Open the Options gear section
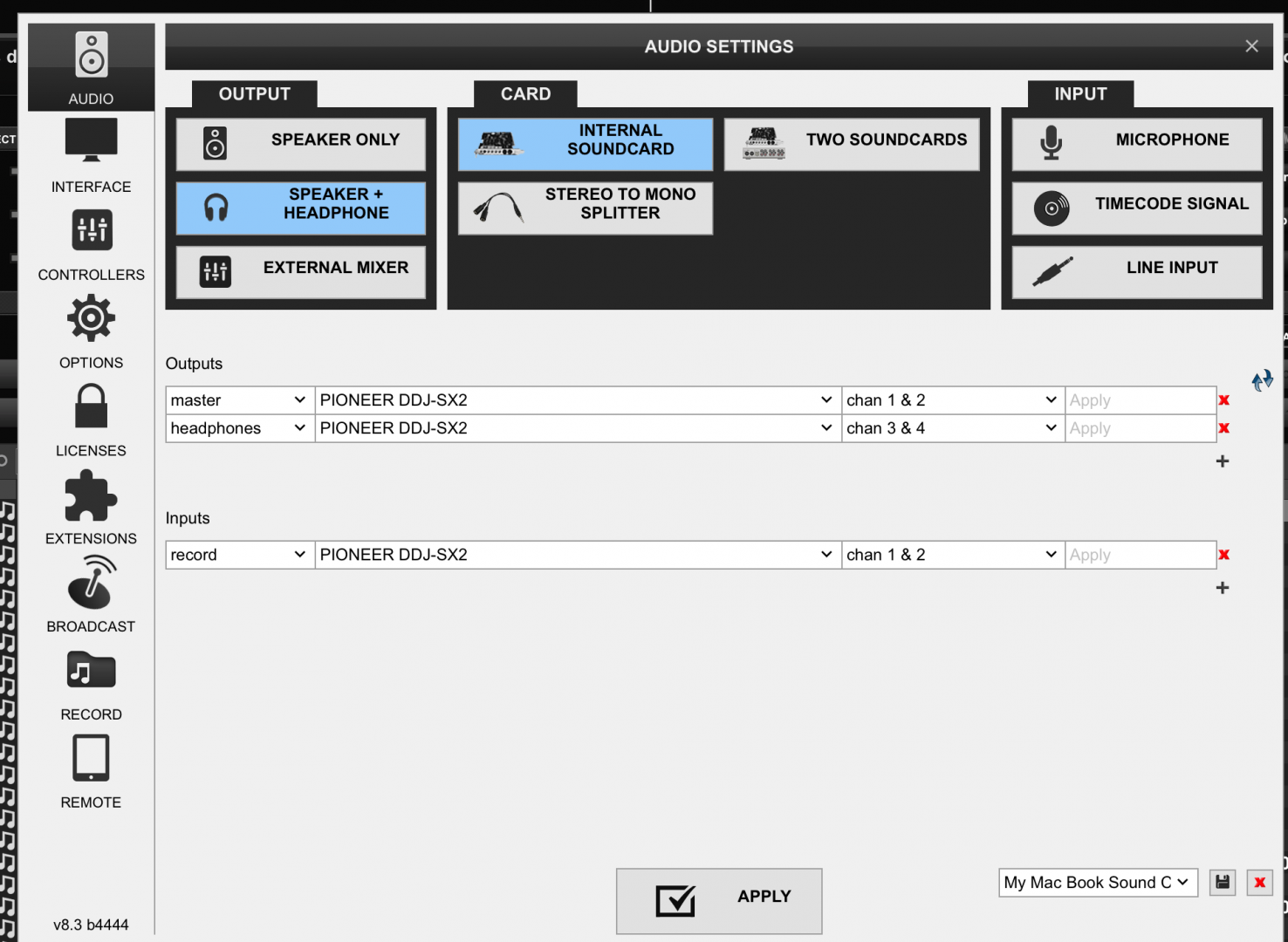 click(91, 332)
